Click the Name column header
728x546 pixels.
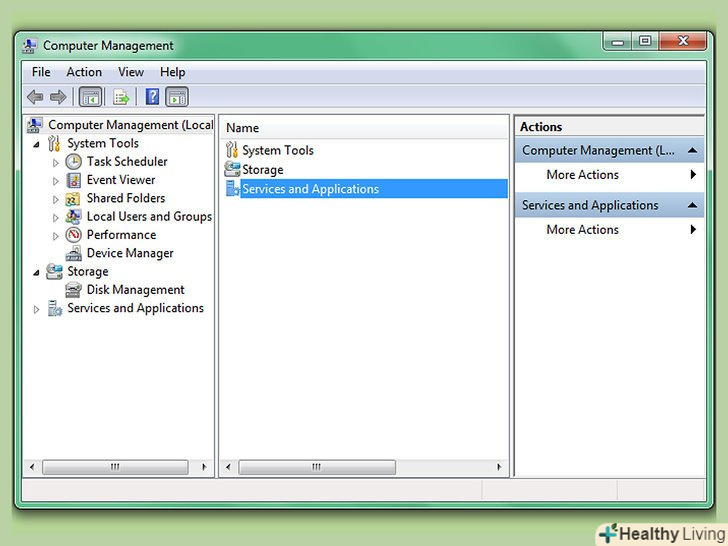pos(364,128)
